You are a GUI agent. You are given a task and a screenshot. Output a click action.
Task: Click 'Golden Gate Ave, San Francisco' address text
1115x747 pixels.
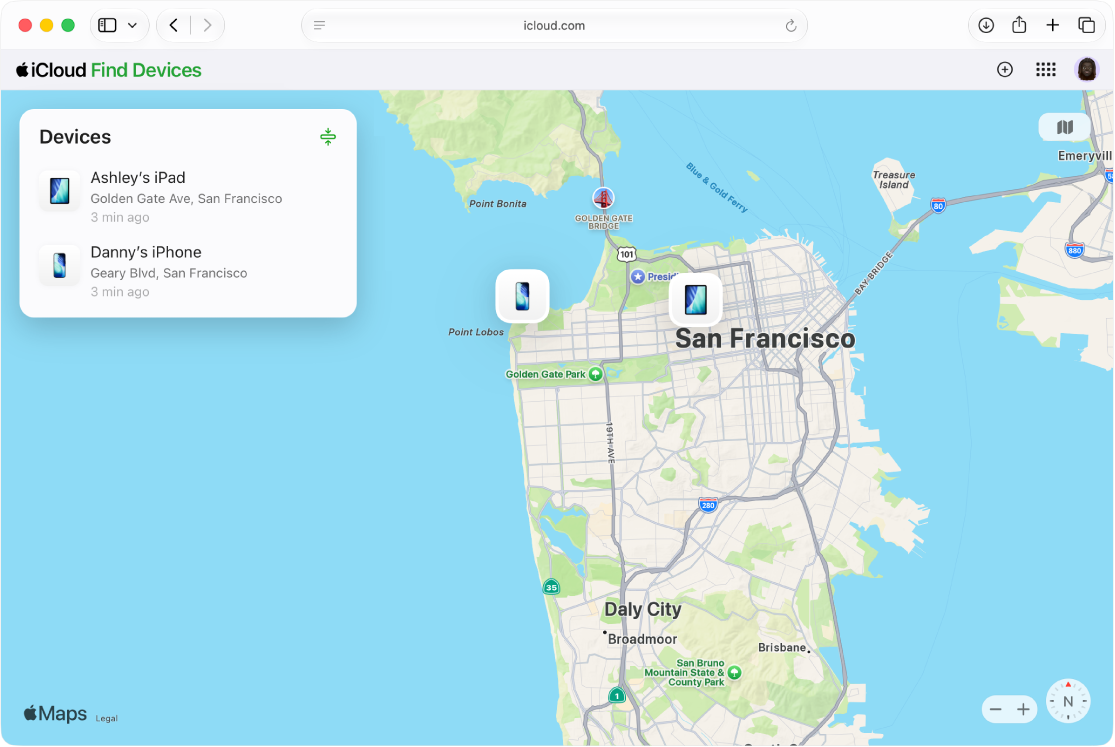(x=186, y=198)
